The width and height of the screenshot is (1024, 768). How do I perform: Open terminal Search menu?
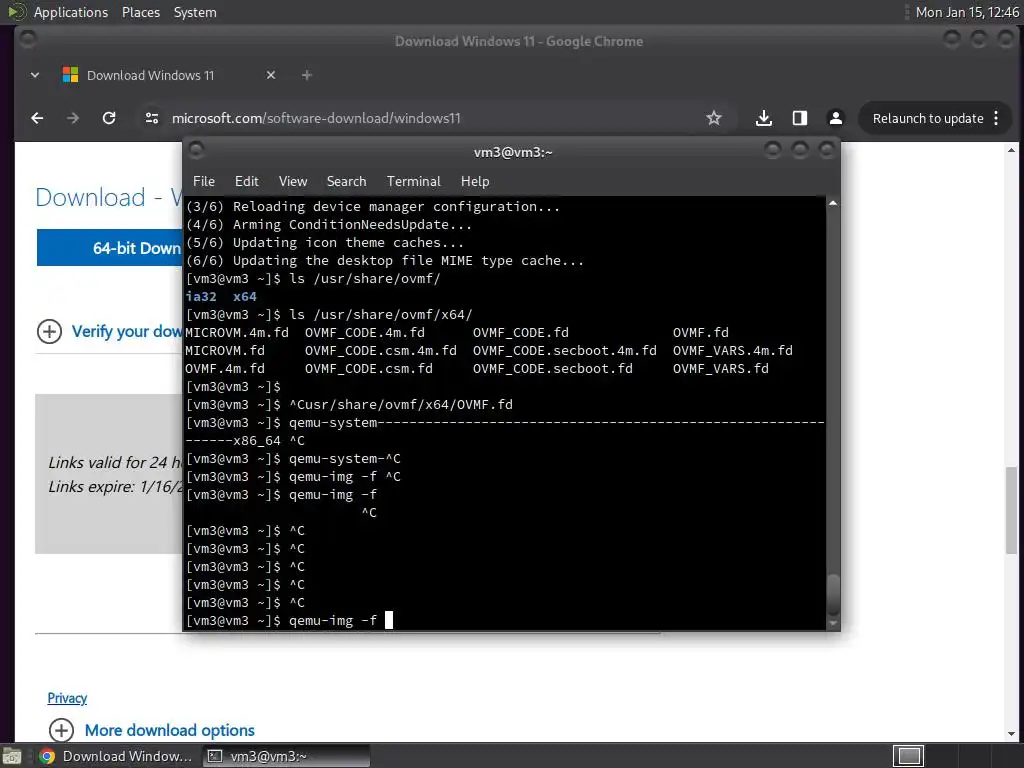tap(346, 182)
